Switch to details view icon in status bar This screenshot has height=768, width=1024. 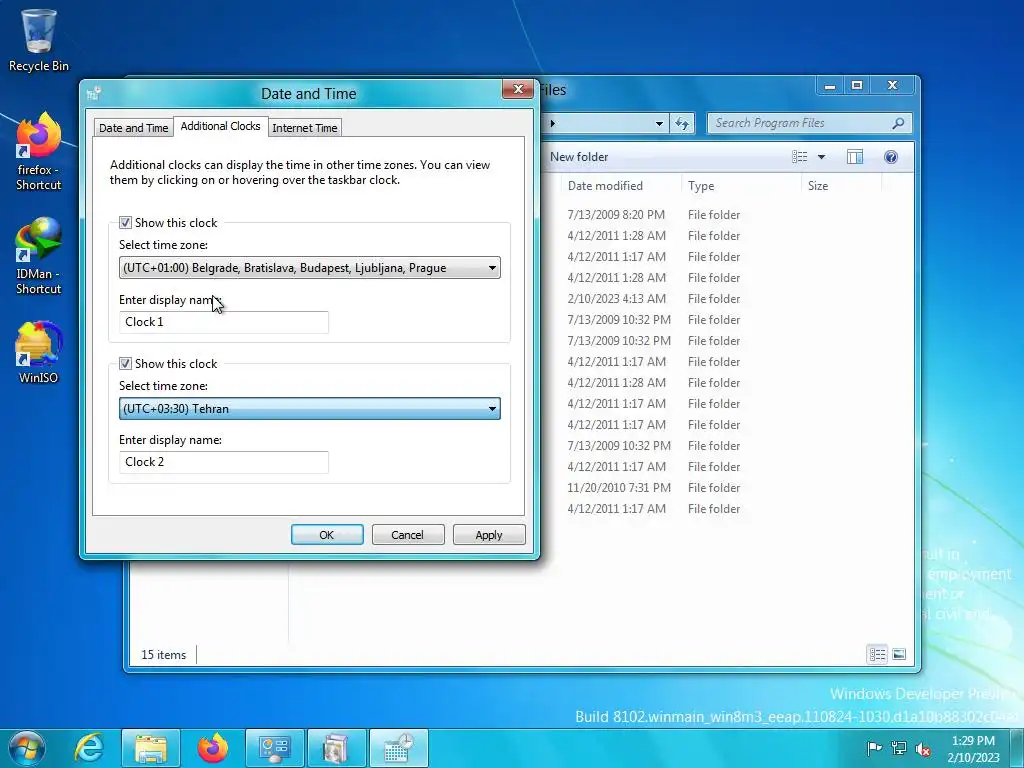[x=877, y=654]
